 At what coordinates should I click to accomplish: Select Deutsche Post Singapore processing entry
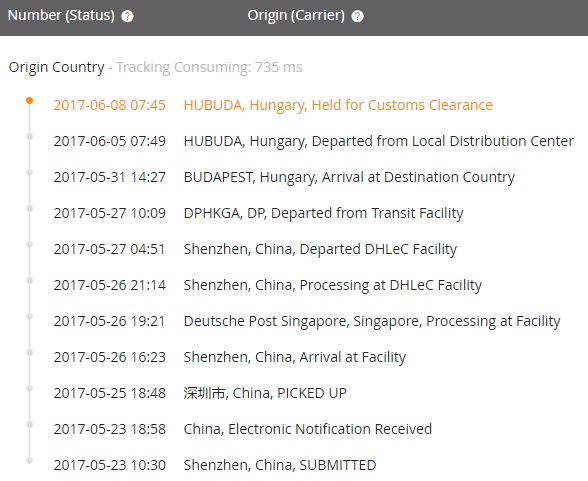pyautogui.click(x=307, y=321)
